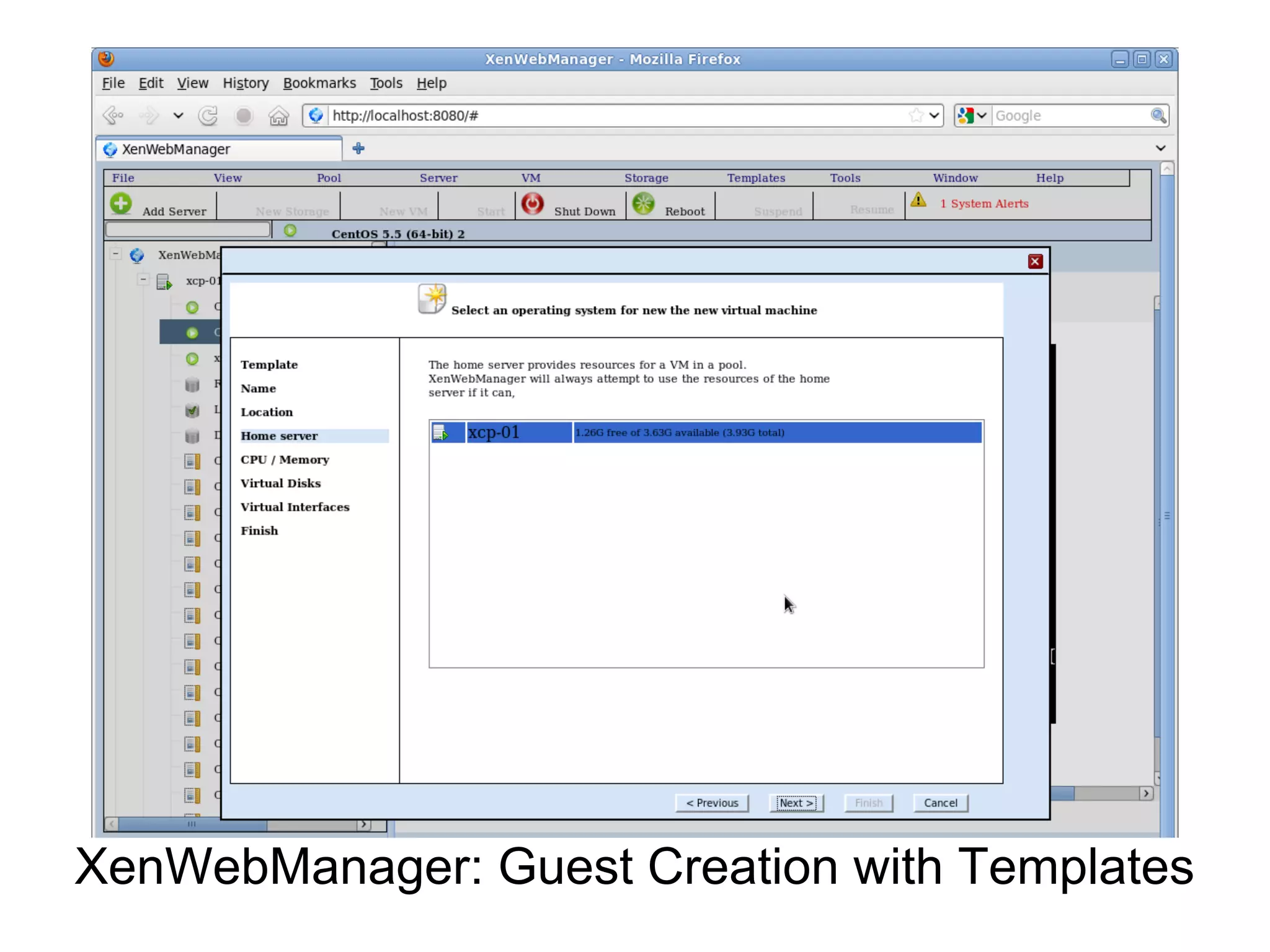Click the 1 System Alerts link

(984, 204)
